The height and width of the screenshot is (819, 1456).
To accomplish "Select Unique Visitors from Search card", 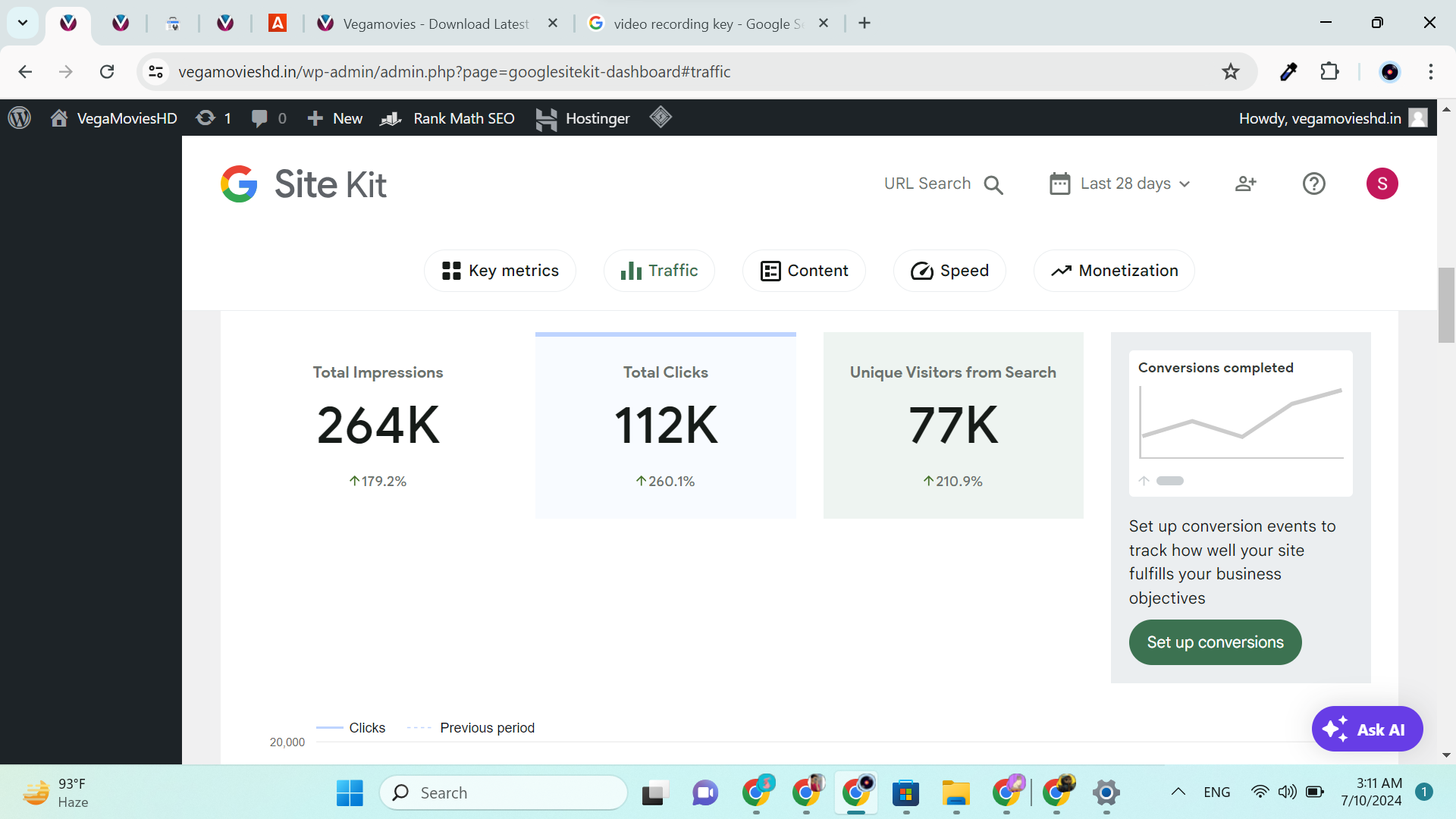I will click(x=952, y=425).
